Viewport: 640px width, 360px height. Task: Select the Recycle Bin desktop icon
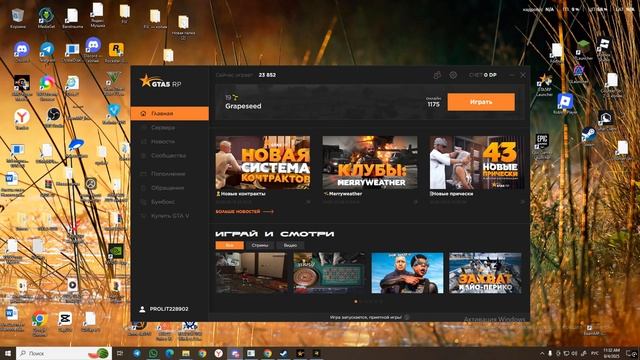click(x=18, y=18)
